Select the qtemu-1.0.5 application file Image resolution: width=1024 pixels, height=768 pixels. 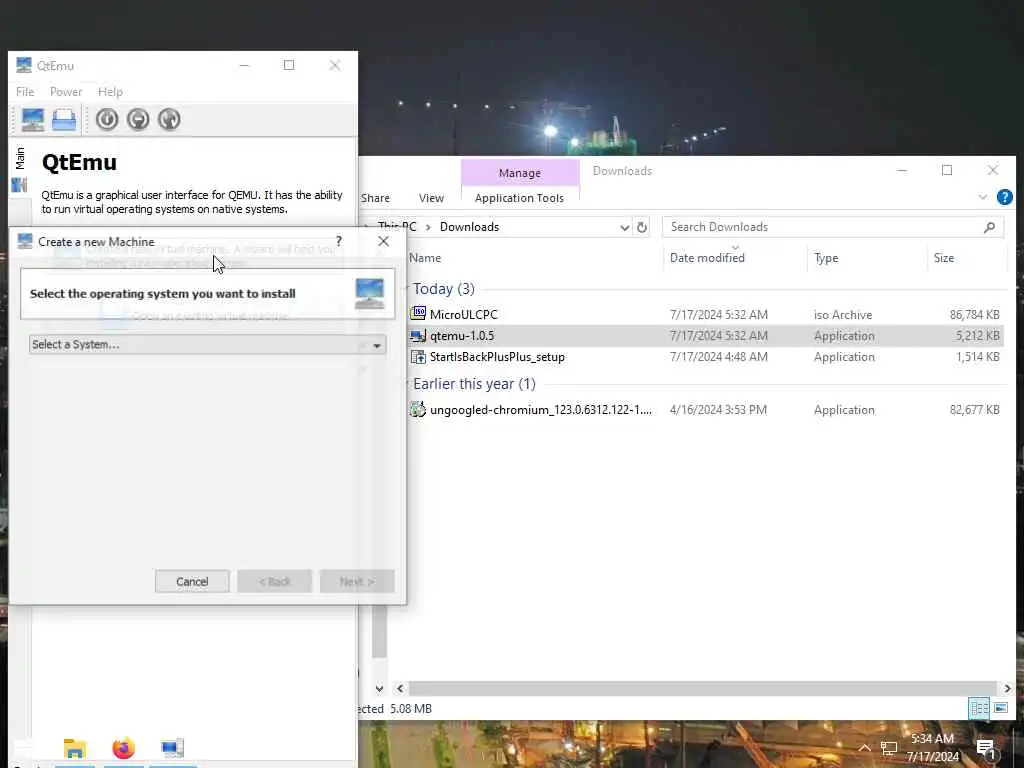point(462,336)
